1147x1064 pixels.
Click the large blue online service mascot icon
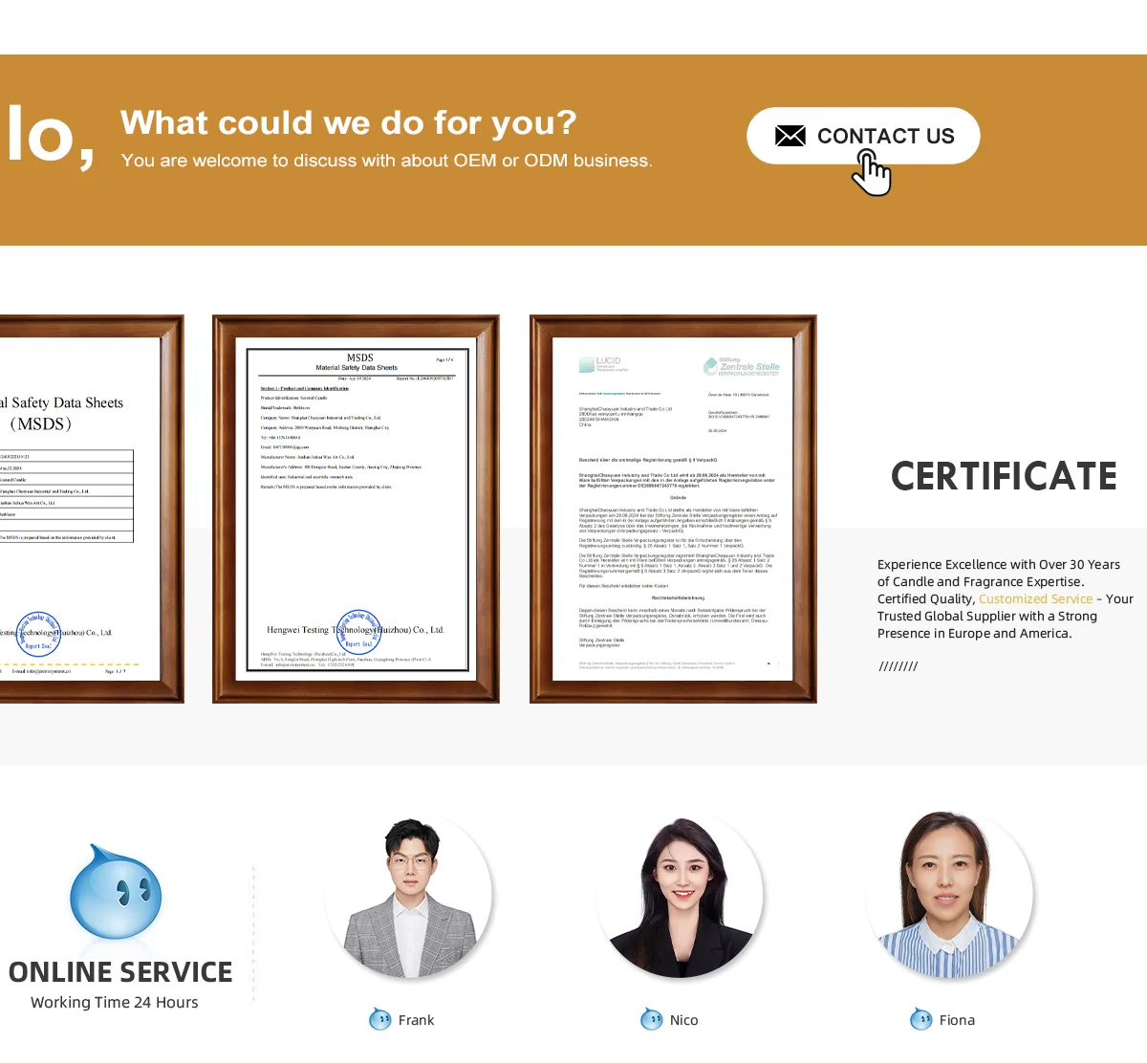(116, 892)
